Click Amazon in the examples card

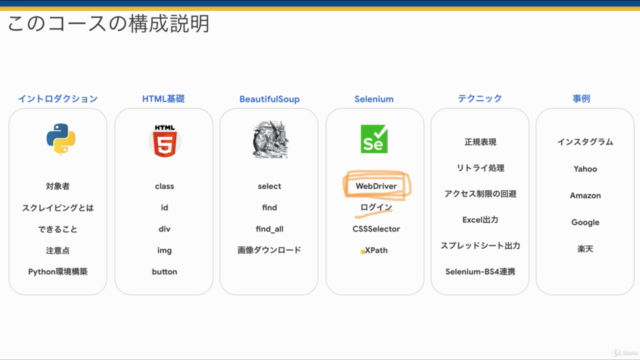[585, 196]
